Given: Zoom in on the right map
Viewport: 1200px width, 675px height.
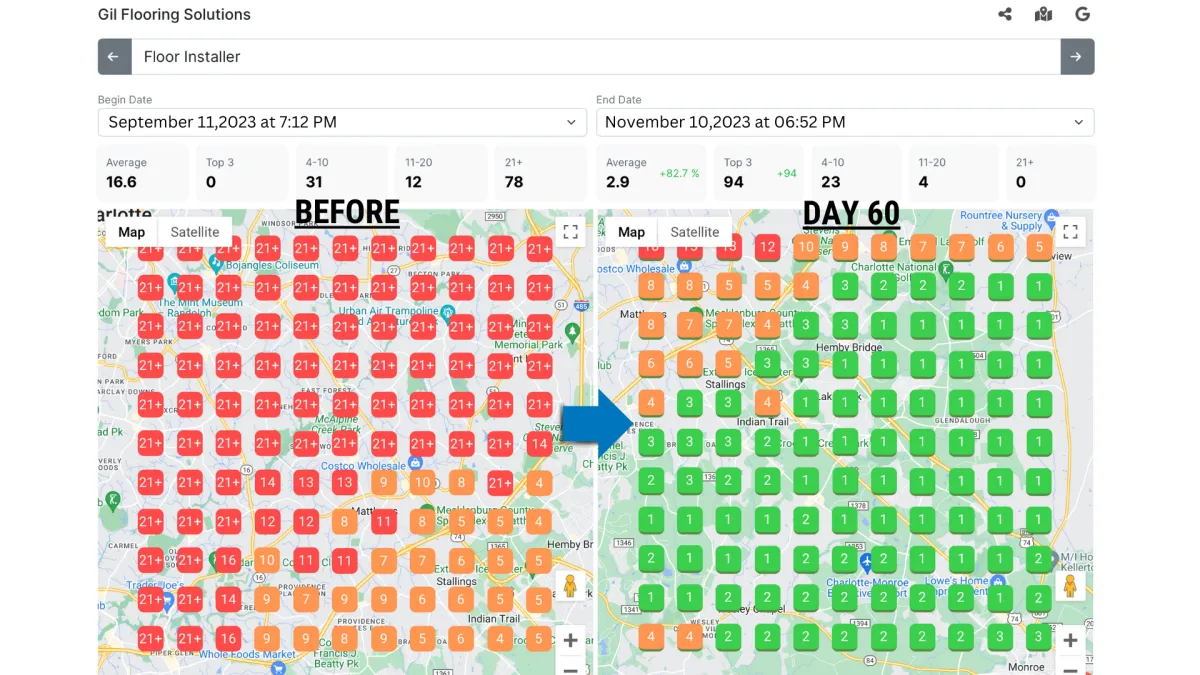Looking at the screenshot, I should [x=1069, y=640].
